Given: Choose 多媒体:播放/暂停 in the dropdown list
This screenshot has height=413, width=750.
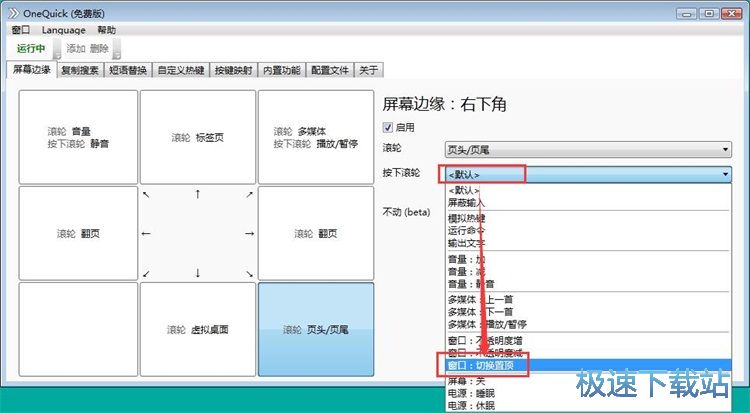Looking at the screenshot, I should point(588,324).
